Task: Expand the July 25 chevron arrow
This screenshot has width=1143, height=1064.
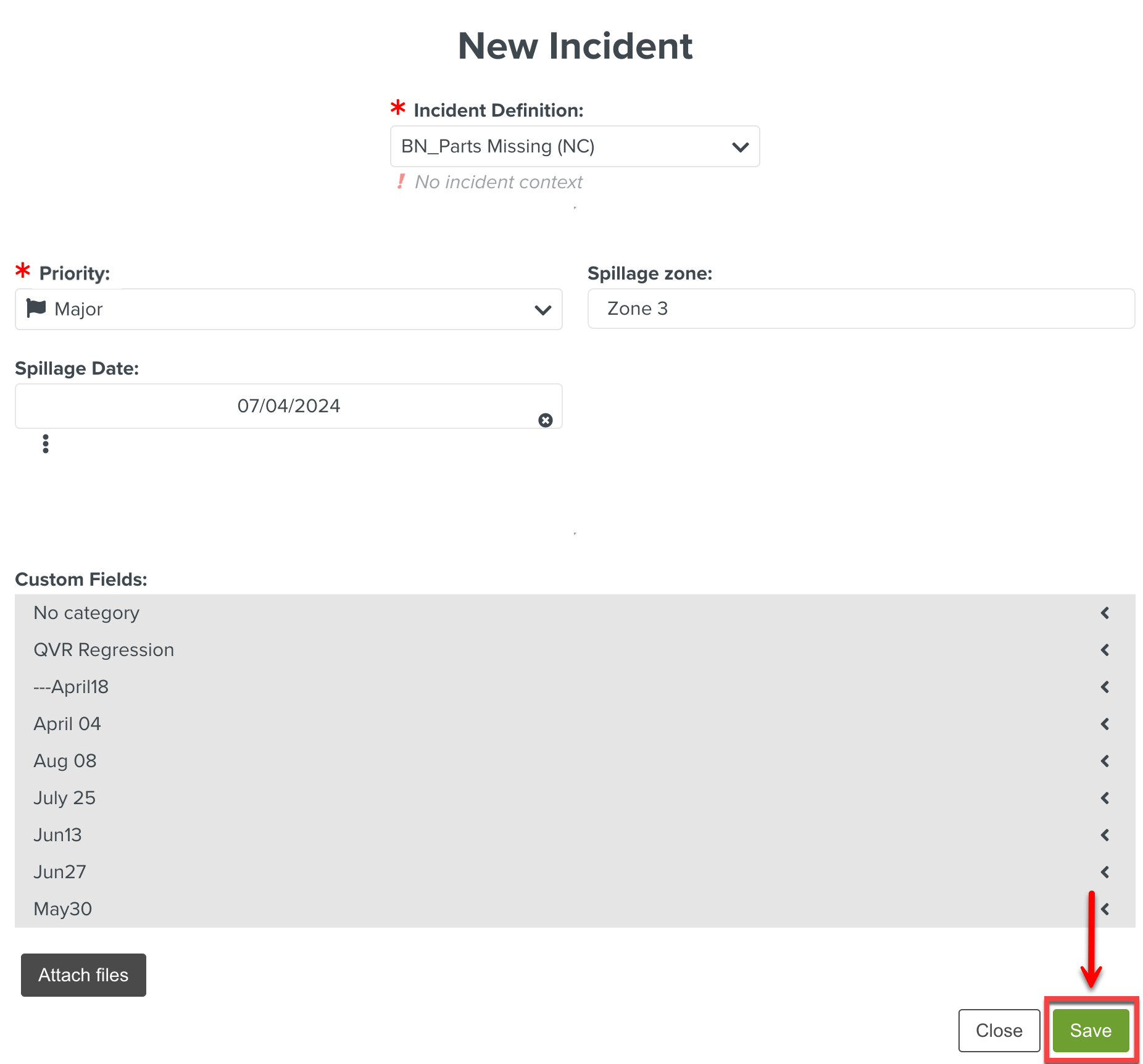Action: point(1105,798)
